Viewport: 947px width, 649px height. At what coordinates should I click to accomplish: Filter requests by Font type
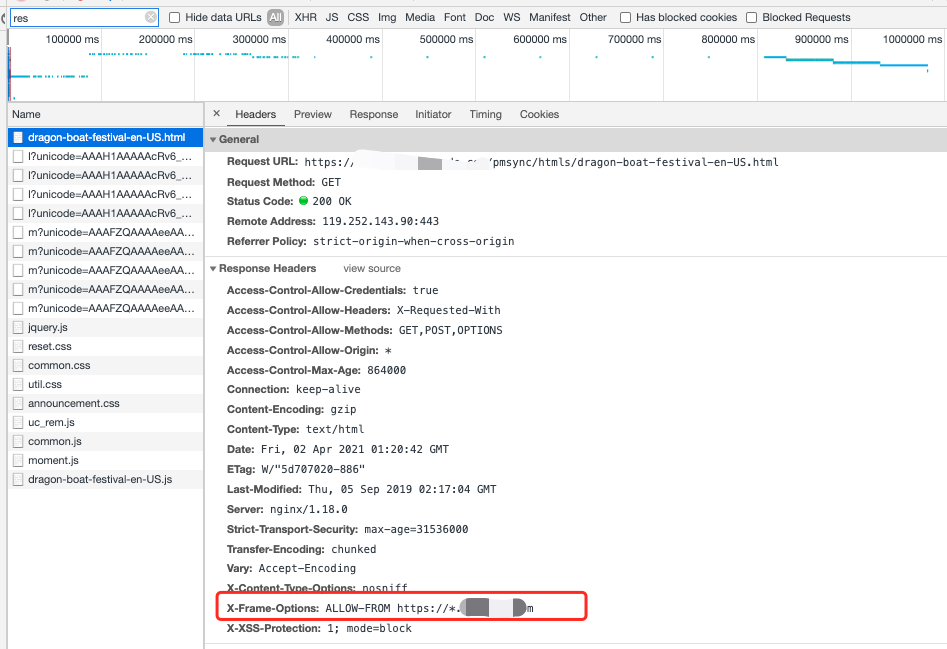(455, 18)
